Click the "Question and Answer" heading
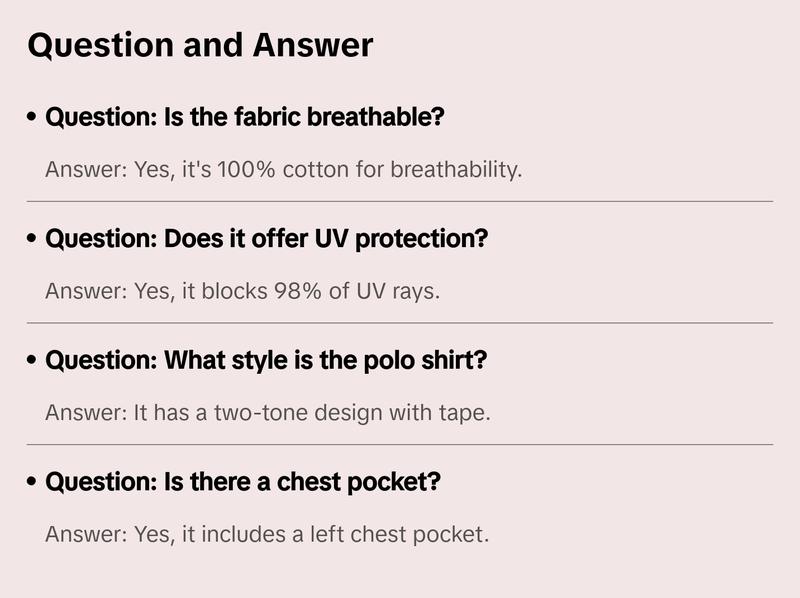 [200, 45]
